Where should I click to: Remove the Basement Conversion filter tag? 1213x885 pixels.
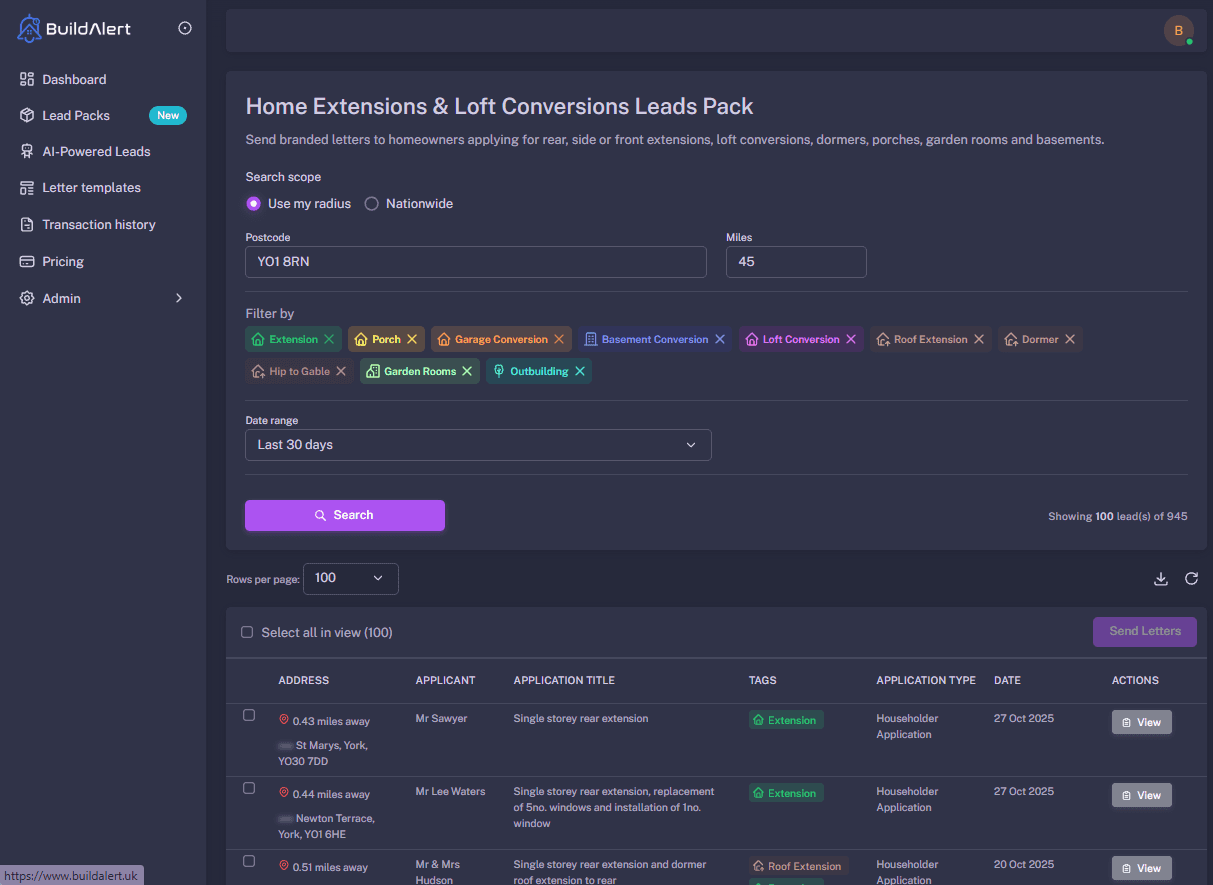[x=721, y=338]
